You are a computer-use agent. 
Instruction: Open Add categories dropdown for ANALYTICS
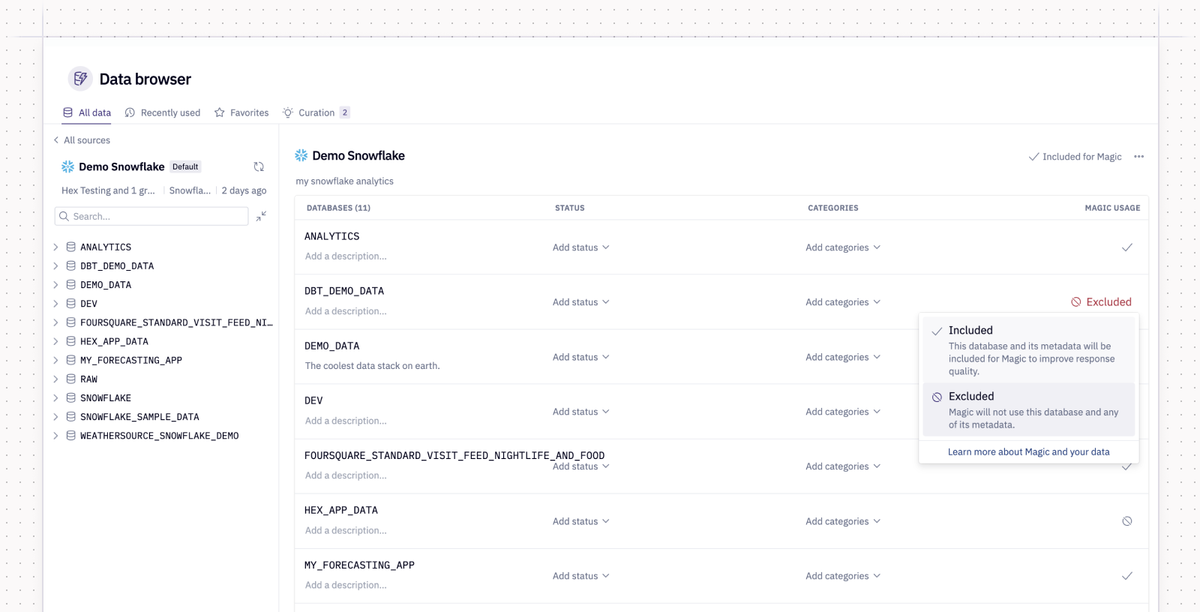pyautogui.click(x=843, y=247)
